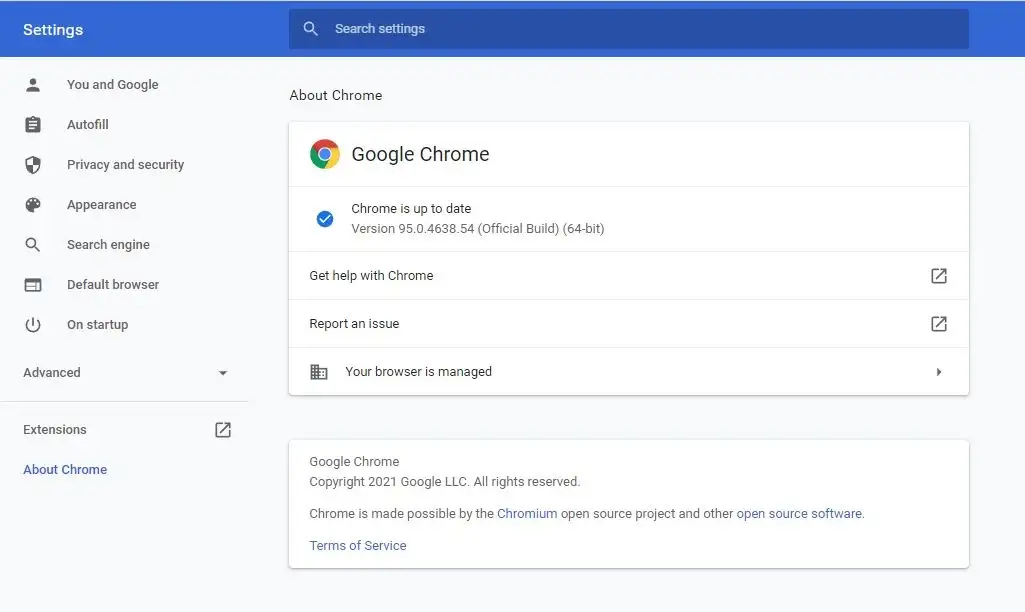1025x612 pixels.
Task: Click the managed browser building icon
Action: [318, 372]
